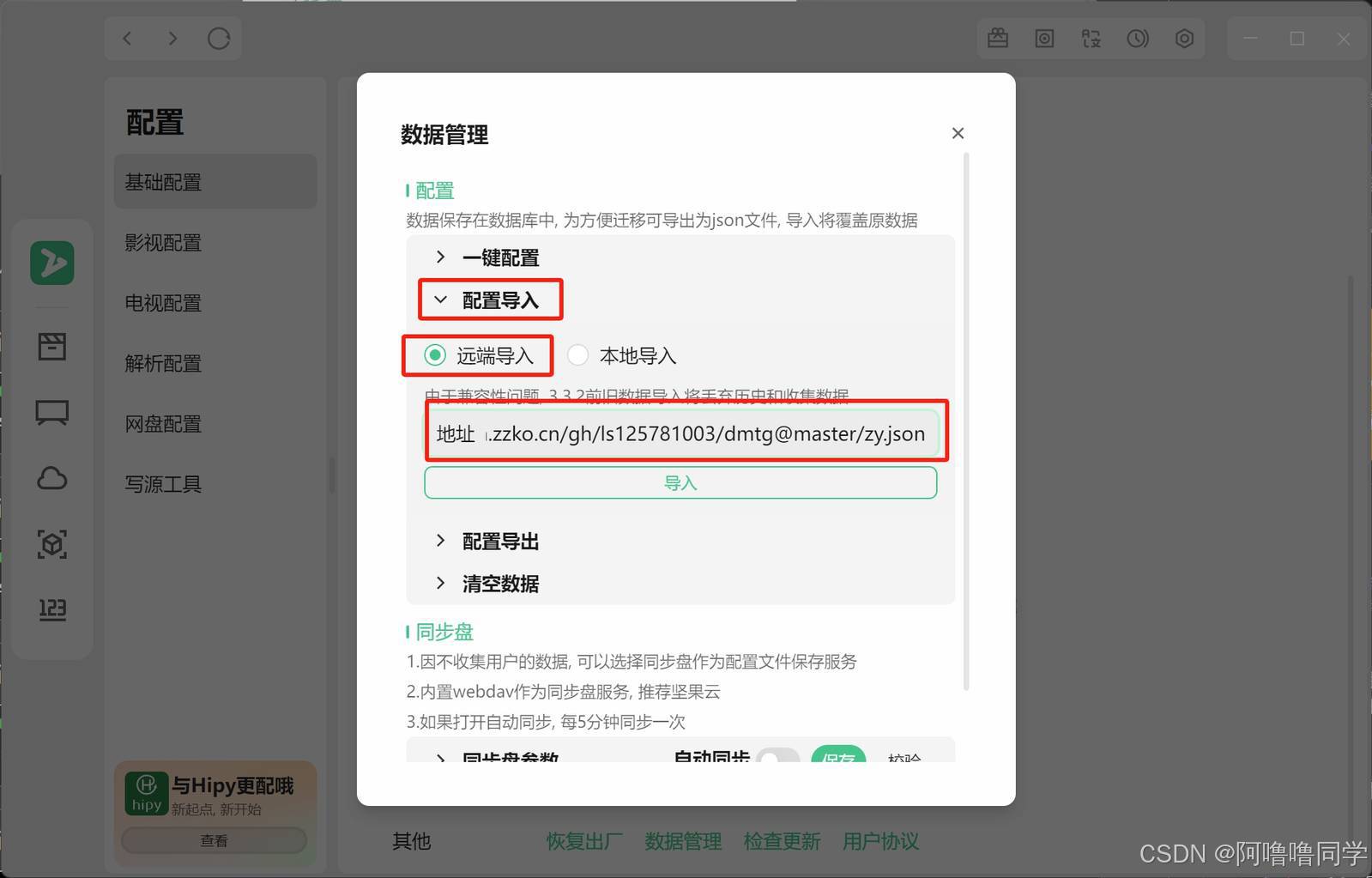Click the 恢复出厂 link
This screenshot has width=1372, height=878.
point(584,841)
